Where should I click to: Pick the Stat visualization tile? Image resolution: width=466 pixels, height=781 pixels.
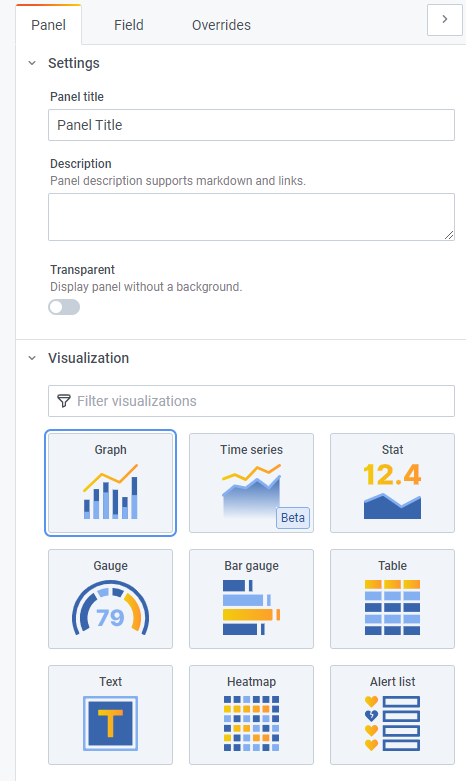[x=392, y=483]
